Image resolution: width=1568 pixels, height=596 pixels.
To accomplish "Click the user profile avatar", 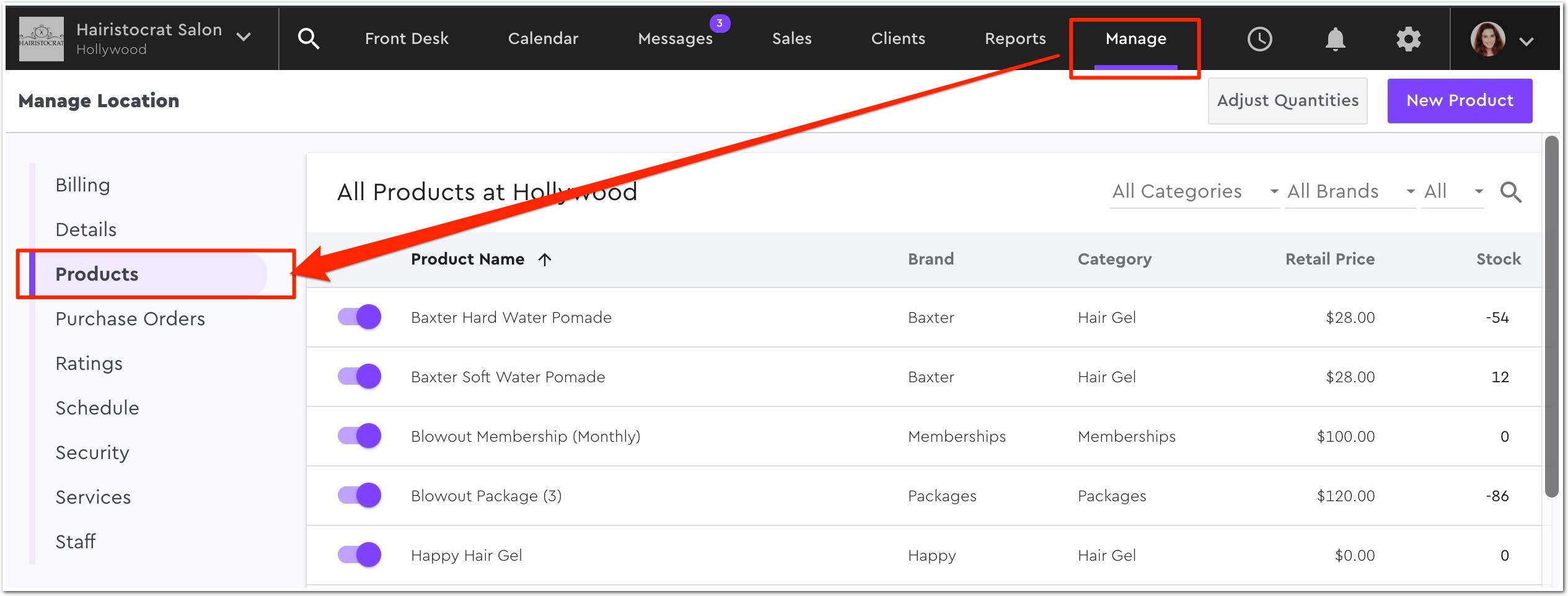I will [x=1487, y=39].
